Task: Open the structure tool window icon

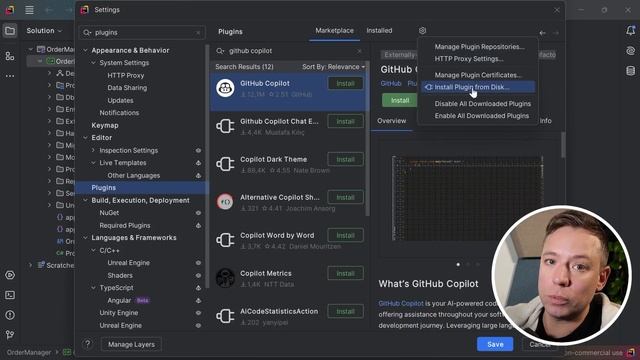Action: pyautogui.click(x=10, y=56)
